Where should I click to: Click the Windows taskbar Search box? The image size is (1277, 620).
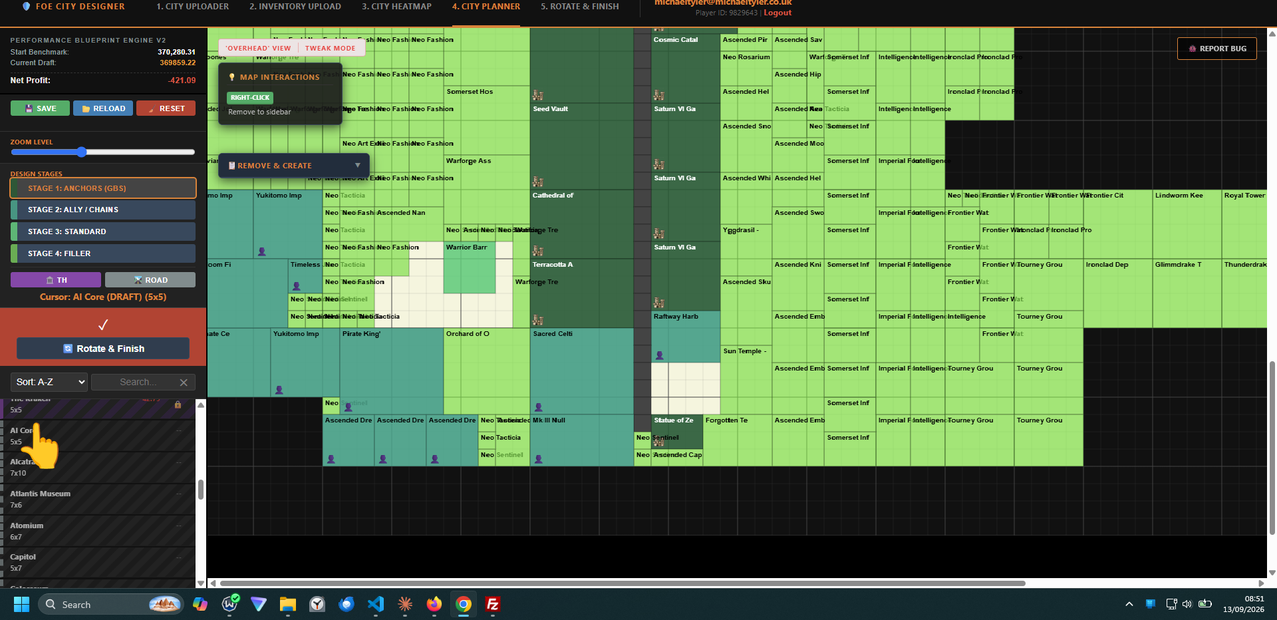pos(113,604)
